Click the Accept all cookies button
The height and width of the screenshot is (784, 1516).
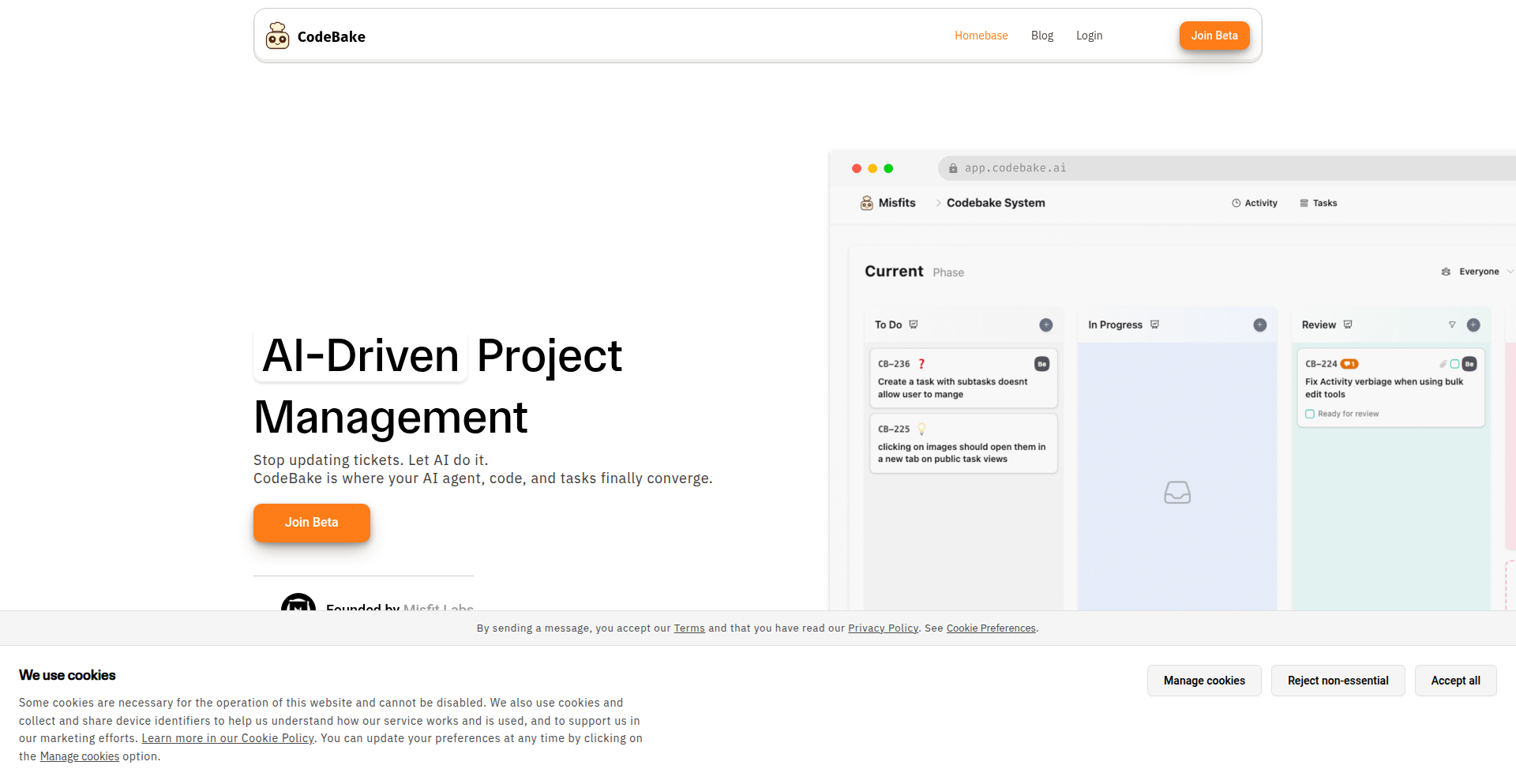1456,681
